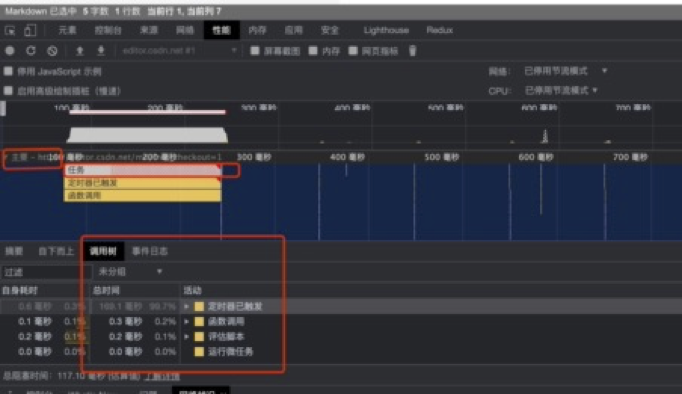Check the 启用高级绘制插桩（慢速）option

click(x=8, y=91)
